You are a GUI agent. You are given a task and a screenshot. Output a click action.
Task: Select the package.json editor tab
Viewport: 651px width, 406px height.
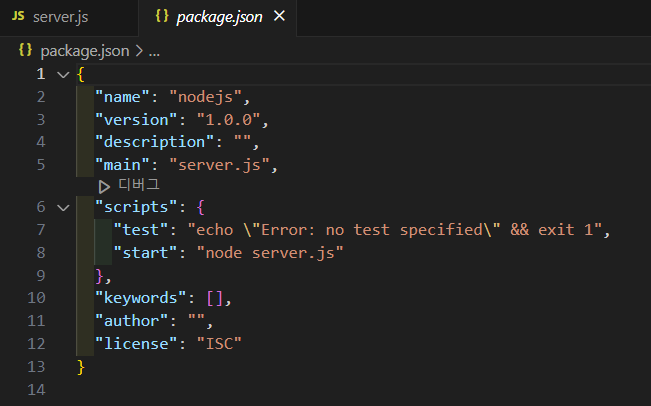218,17
